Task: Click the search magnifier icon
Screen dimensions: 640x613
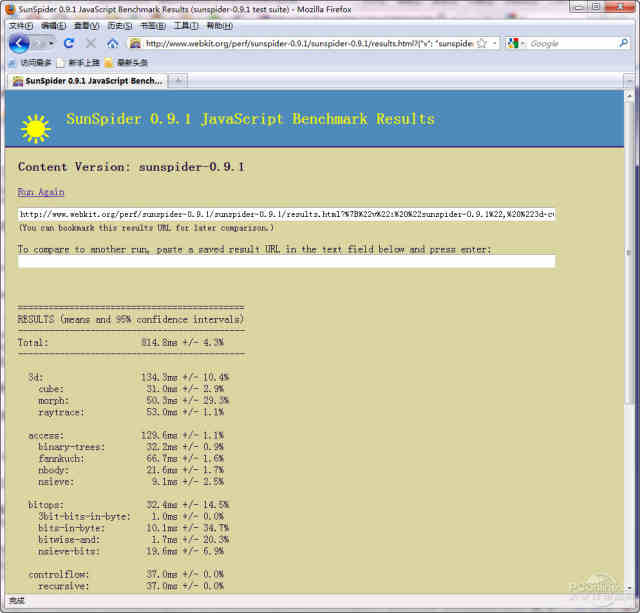Action: (623, 43)
